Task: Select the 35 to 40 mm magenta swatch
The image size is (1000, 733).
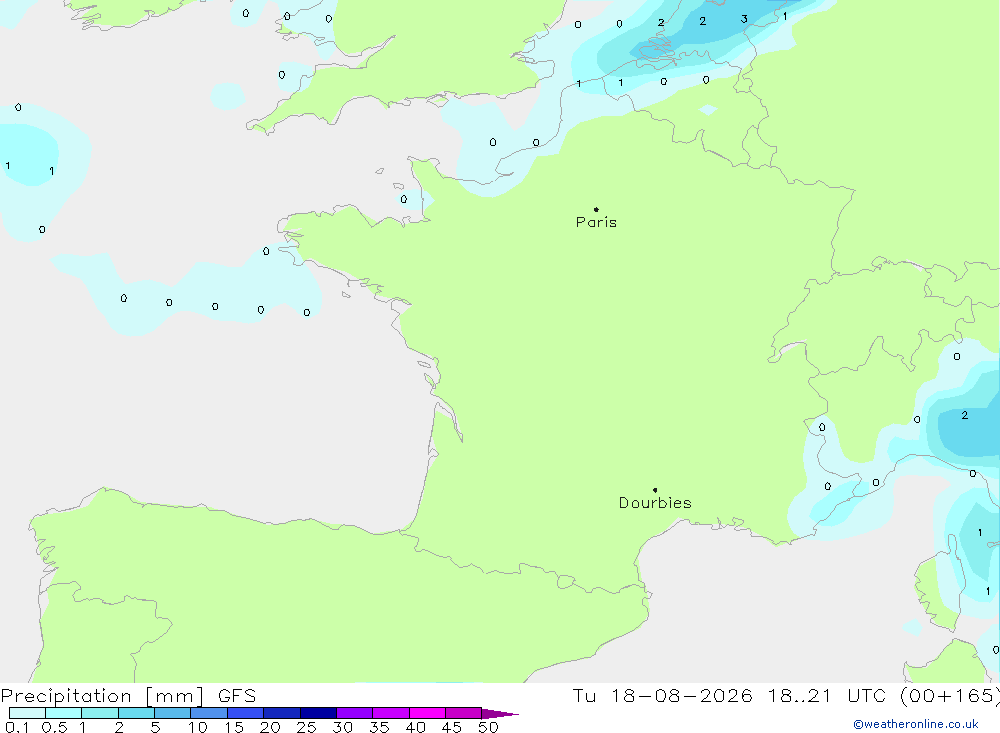Action: point(391,713)
